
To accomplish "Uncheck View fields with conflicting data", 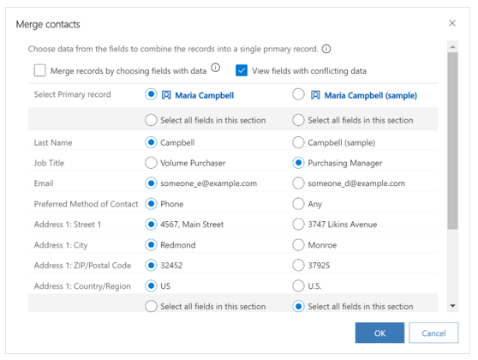I will pyautogui.click(x=241, y=70).
